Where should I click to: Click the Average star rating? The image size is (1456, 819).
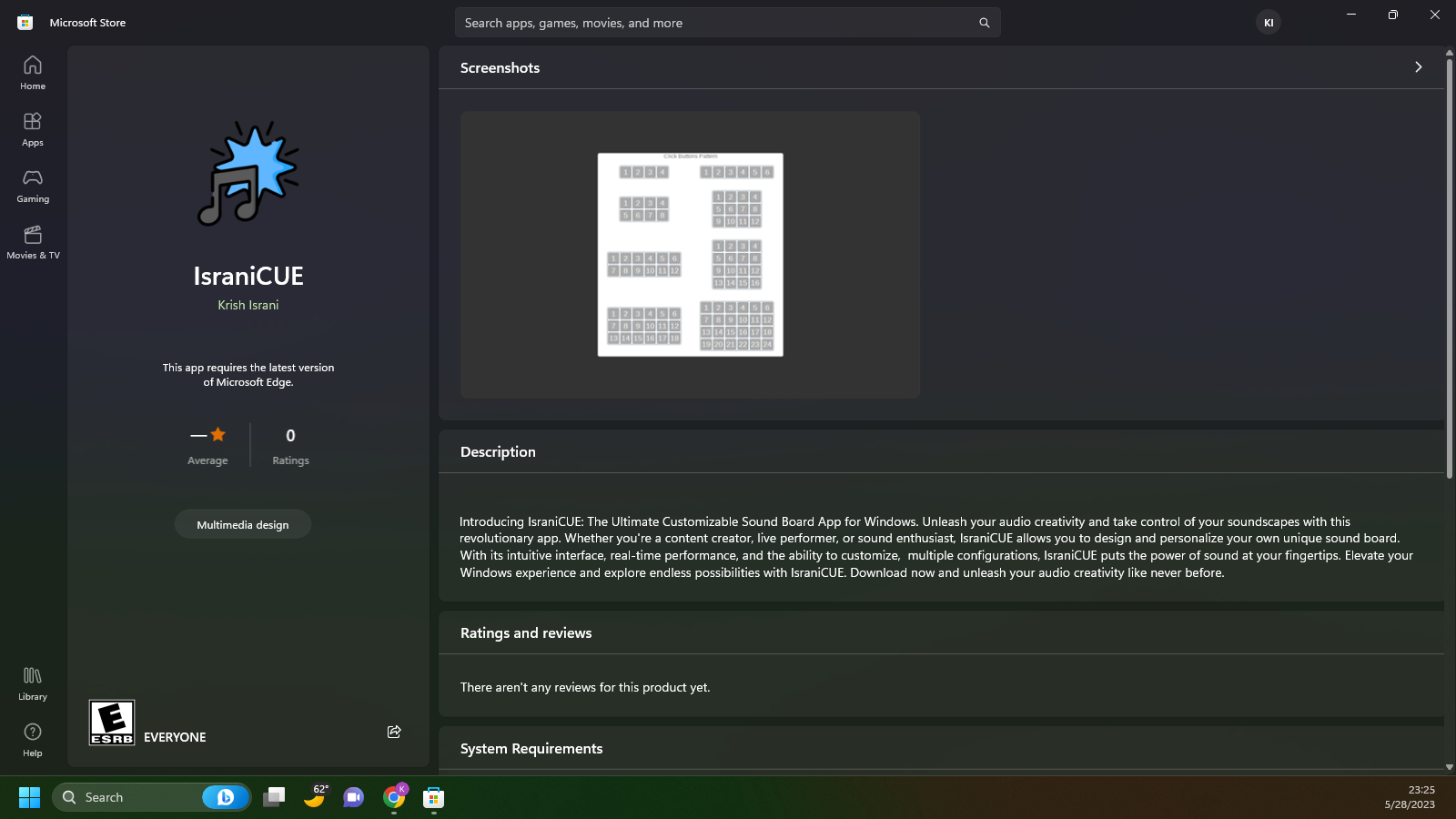point(207,446)
